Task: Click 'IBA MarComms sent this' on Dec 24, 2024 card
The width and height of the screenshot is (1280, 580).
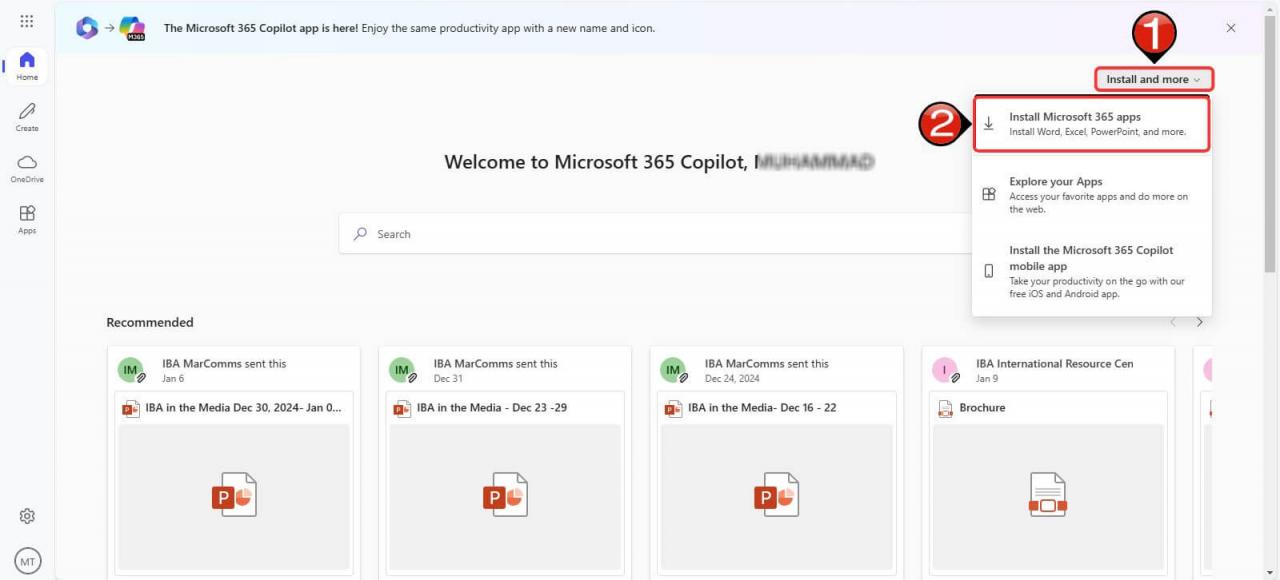Action: tap(767, 363)
